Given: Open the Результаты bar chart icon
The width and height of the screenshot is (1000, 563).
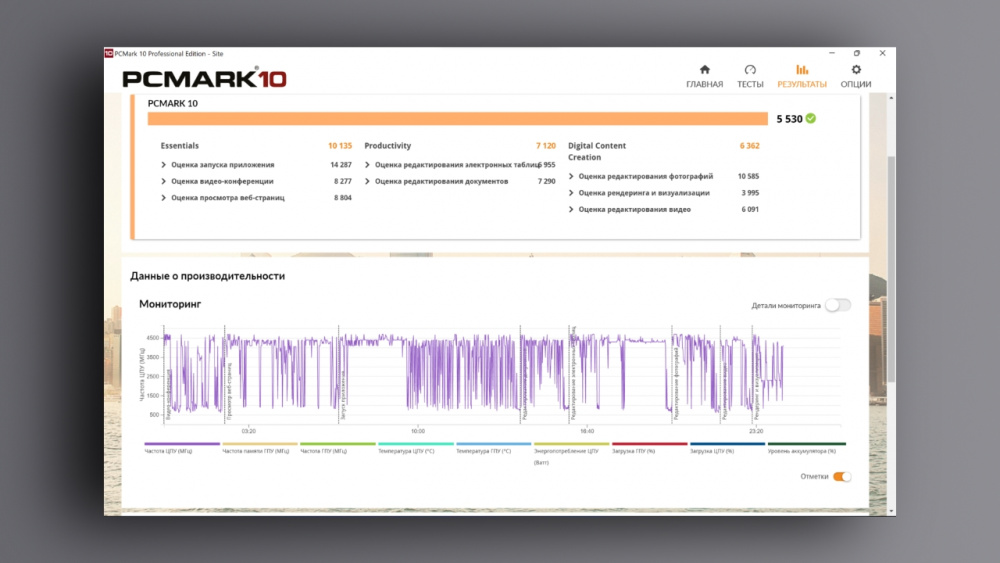Looking at the screenshot, I should [x=802, y=69].
